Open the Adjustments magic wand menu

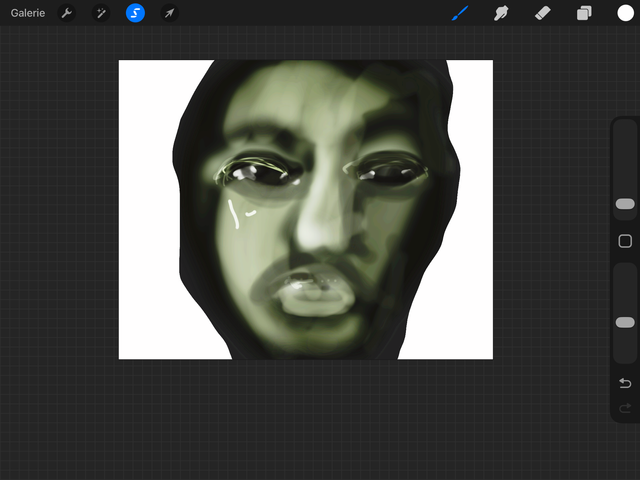pos(101,13)
